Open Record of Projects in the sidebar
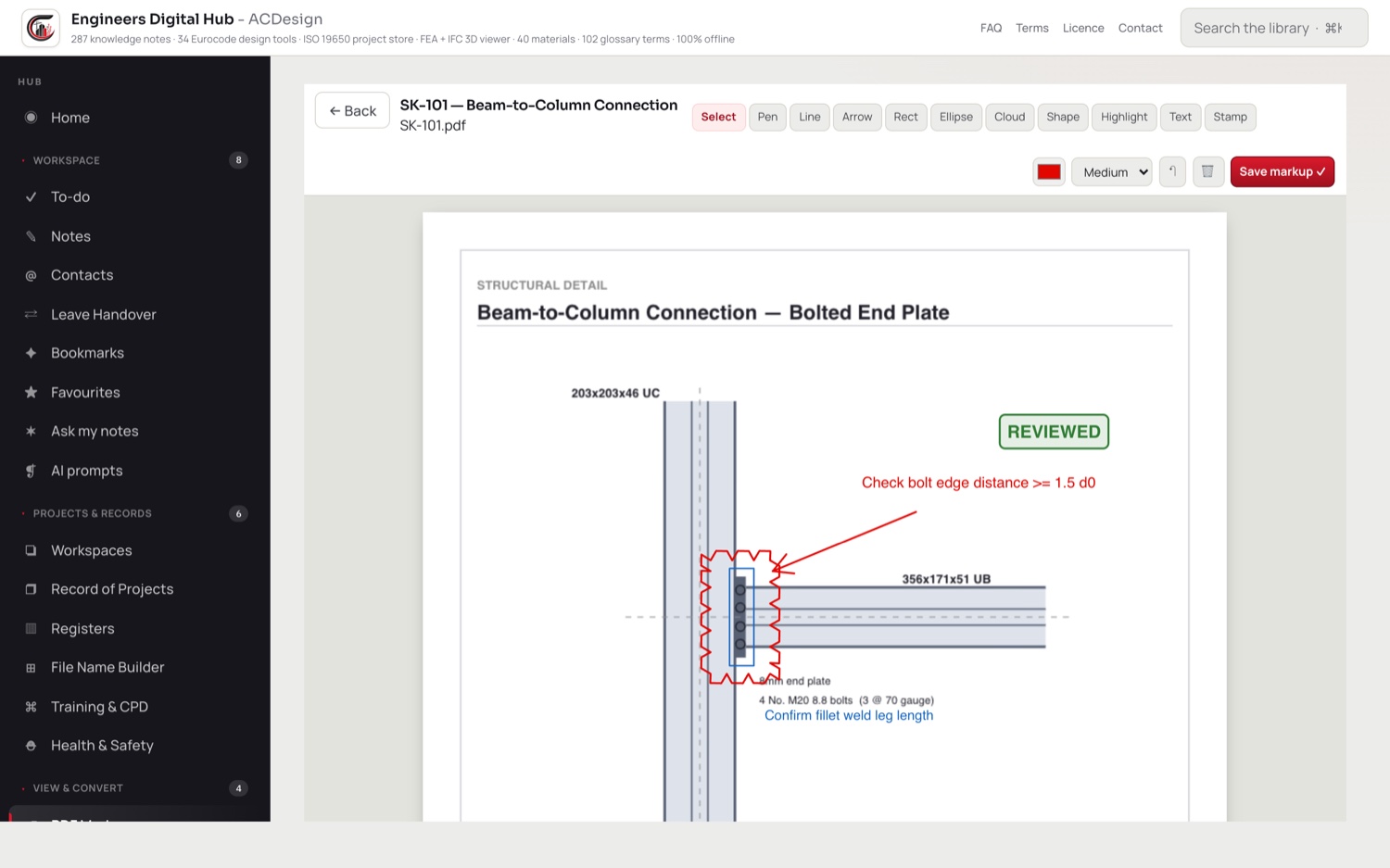Viewport: 1390px width, 868px height. [x=135, y=589]
